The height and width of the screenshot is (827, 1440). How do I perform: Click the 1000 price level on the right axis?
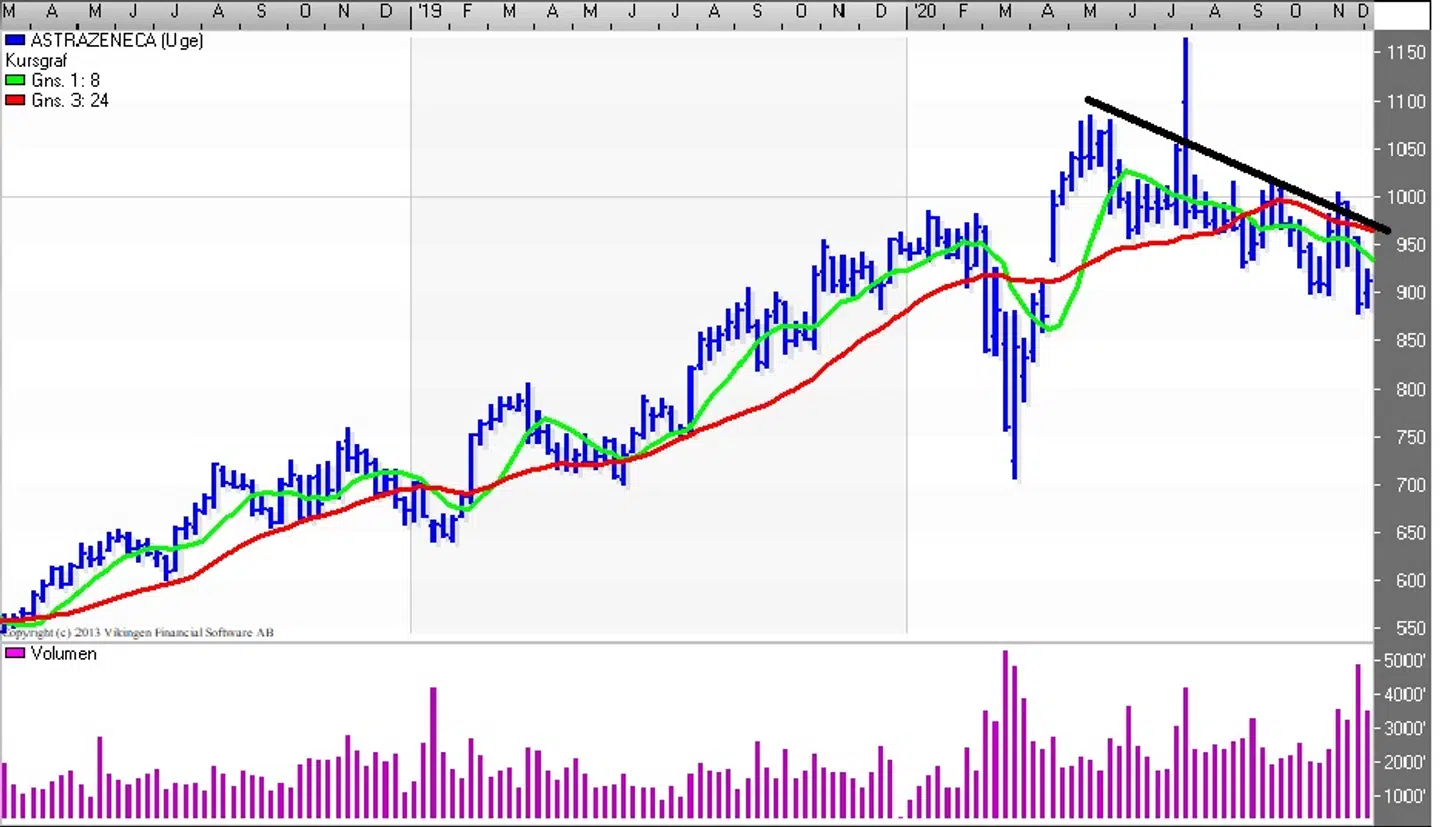pos(1406,197)
